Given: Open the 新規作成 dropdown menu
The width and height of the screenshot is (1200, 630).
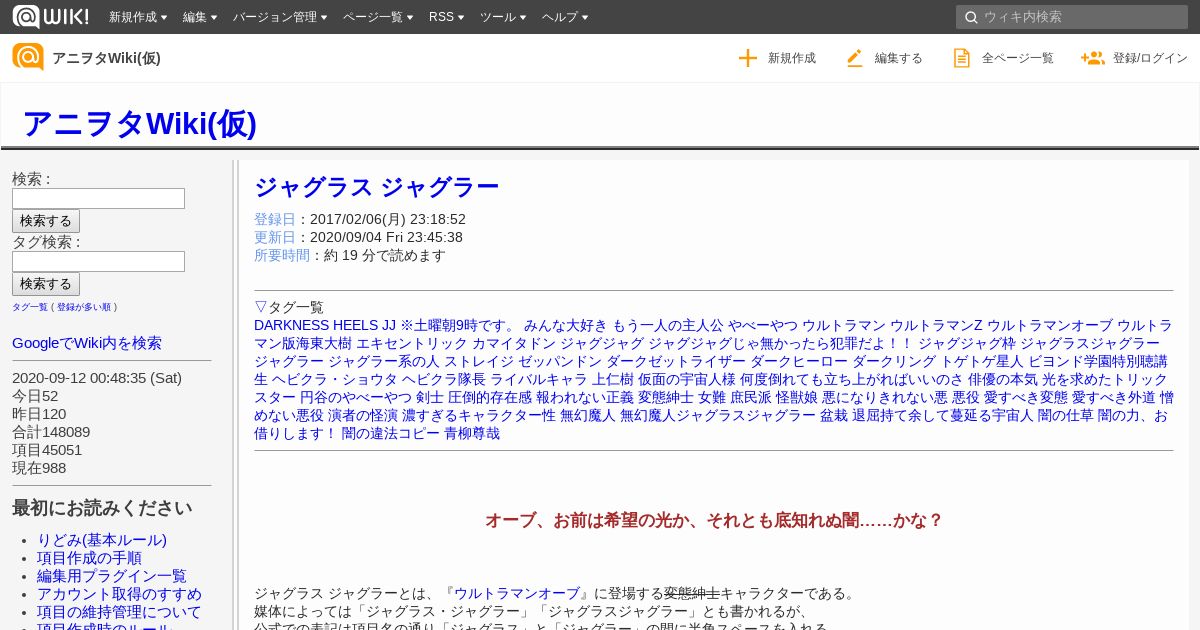Looking at the screenshot, I should click(138, 17).
